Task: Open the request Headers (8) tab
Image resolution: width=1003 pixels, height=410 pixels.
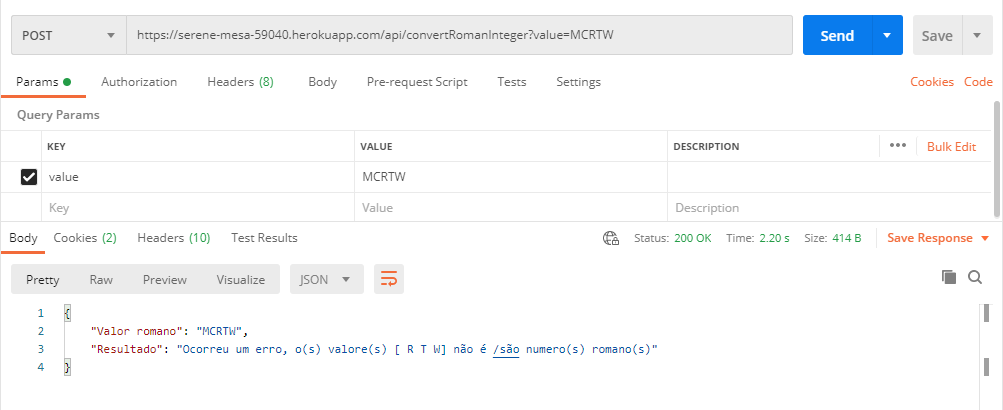Action: (241, 82)
